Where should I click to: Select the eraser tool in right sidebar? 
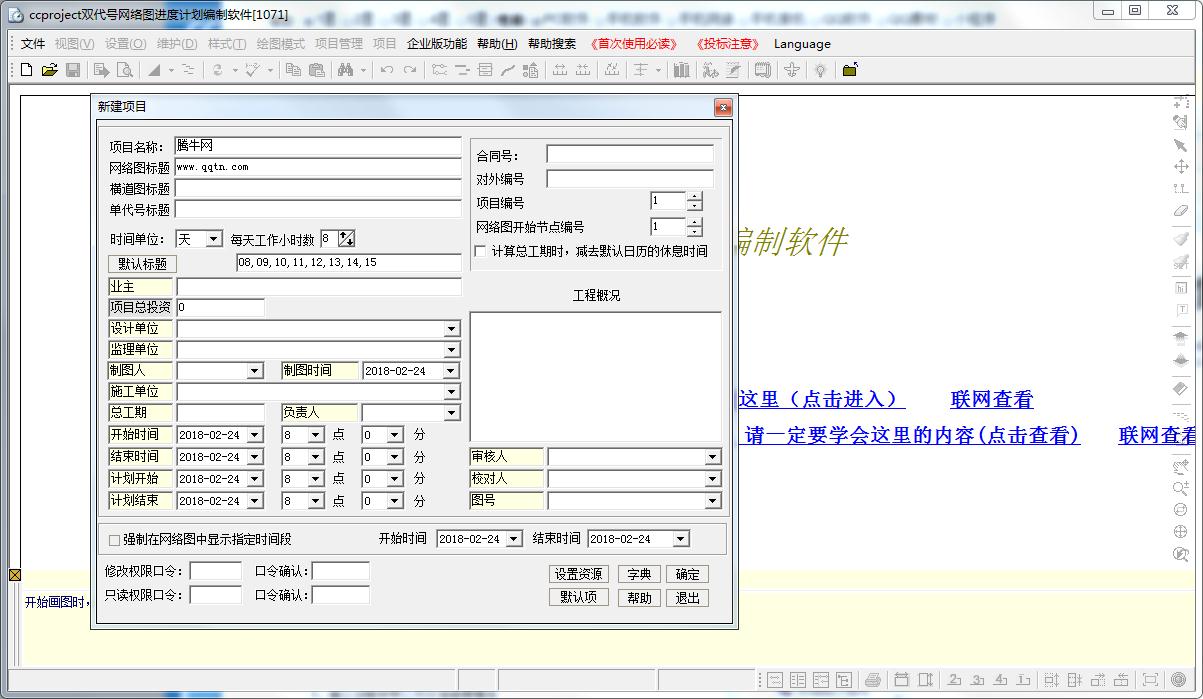[x=1181, y=211]
